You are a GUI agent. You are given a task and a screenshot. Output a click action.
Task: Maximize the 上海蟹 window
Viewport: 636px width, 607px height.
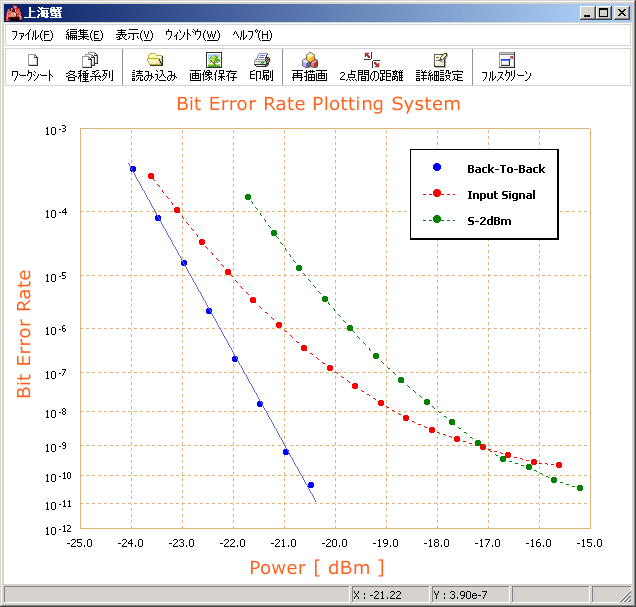(x=604, y=12)
